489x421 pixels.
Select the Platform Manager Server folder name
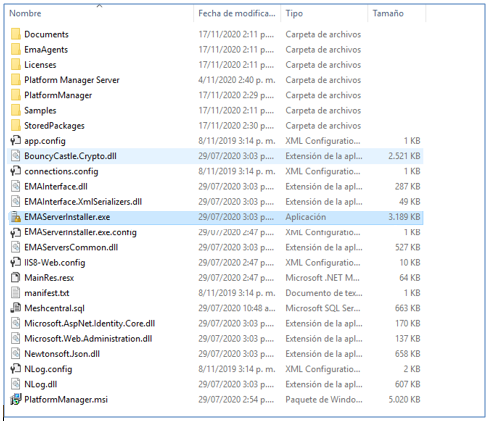coord(72,80)
